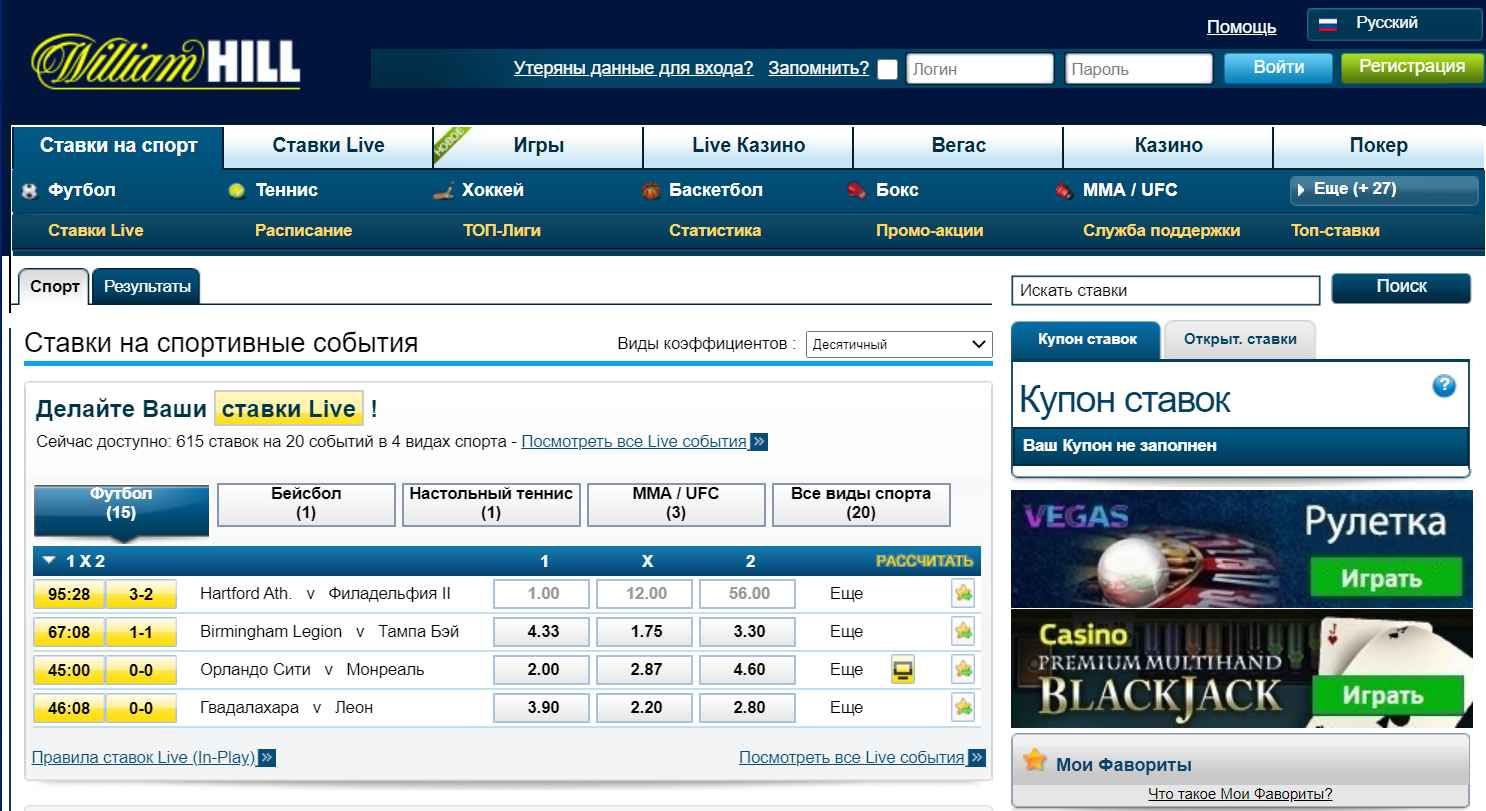
Task: Select odds 4.33 for Birmingham Legion win
Action: [x=542, y=632]
